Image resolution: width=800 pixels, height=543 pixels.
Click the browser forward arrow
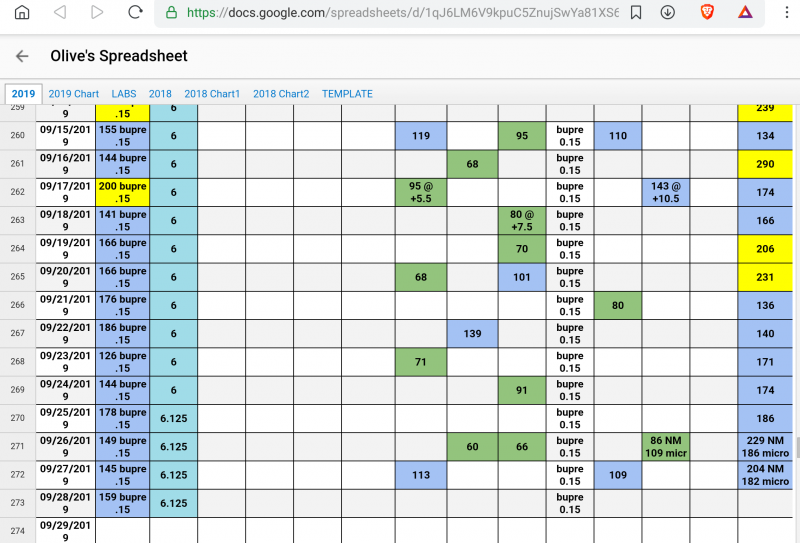coord(97,13)
